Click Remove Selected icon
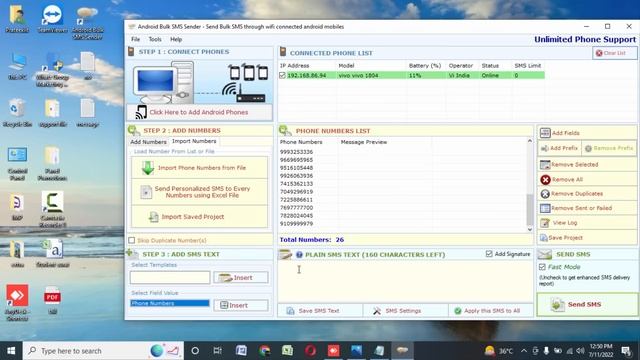The width and height of the screenshot is (640, 360). click(x=545, y=164)
